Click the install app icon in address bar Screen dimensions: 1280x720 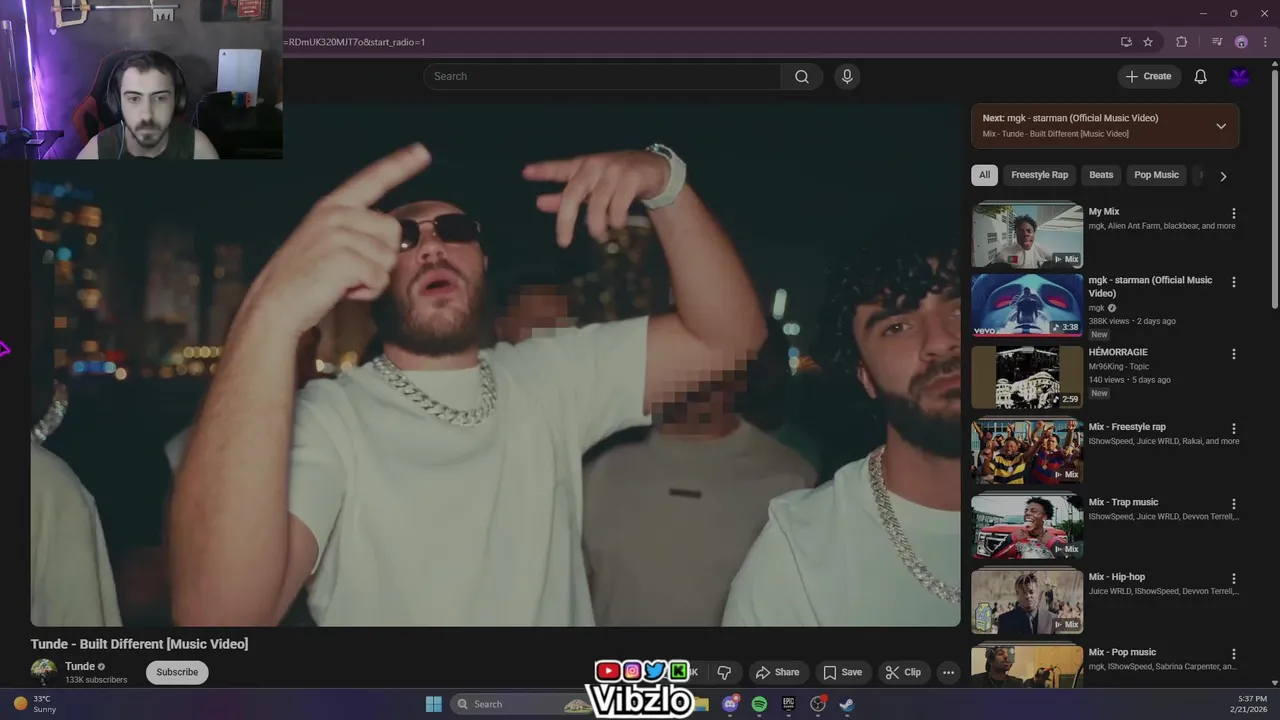[1126, 42]
